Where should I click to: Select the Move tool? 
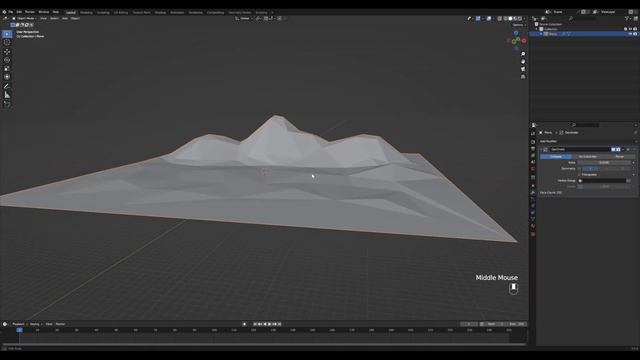click(x=7, y=52)
